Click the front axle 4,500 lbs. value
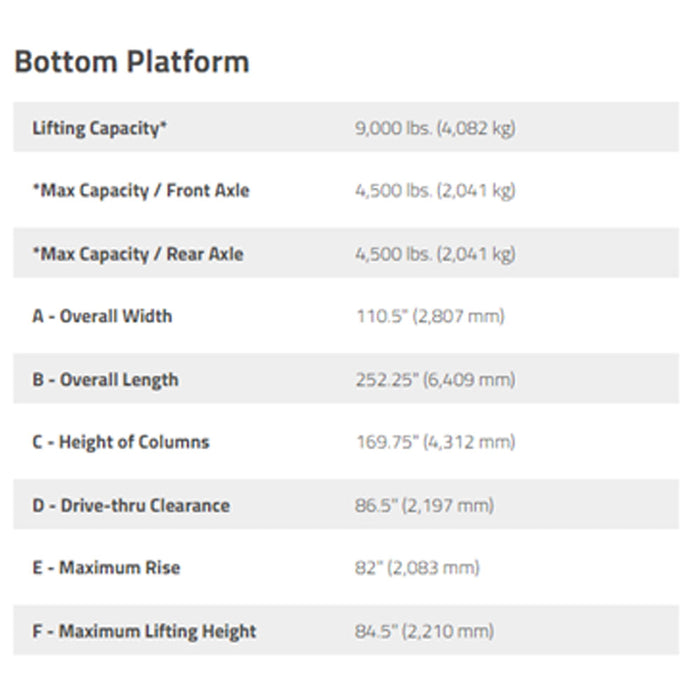The width and height of the screenshot is (700, 700). point(435,191)
